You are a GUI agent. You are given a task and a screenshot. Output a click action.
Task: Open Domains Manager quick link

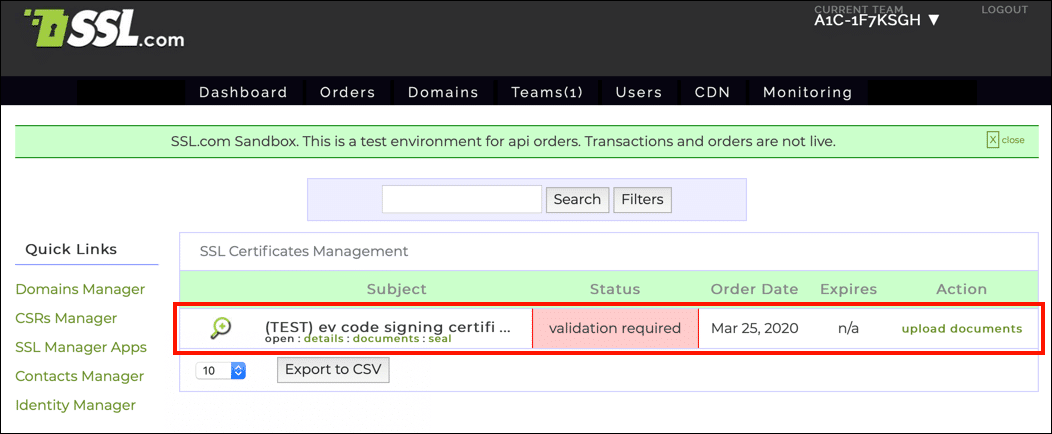(x=80, y=289)
